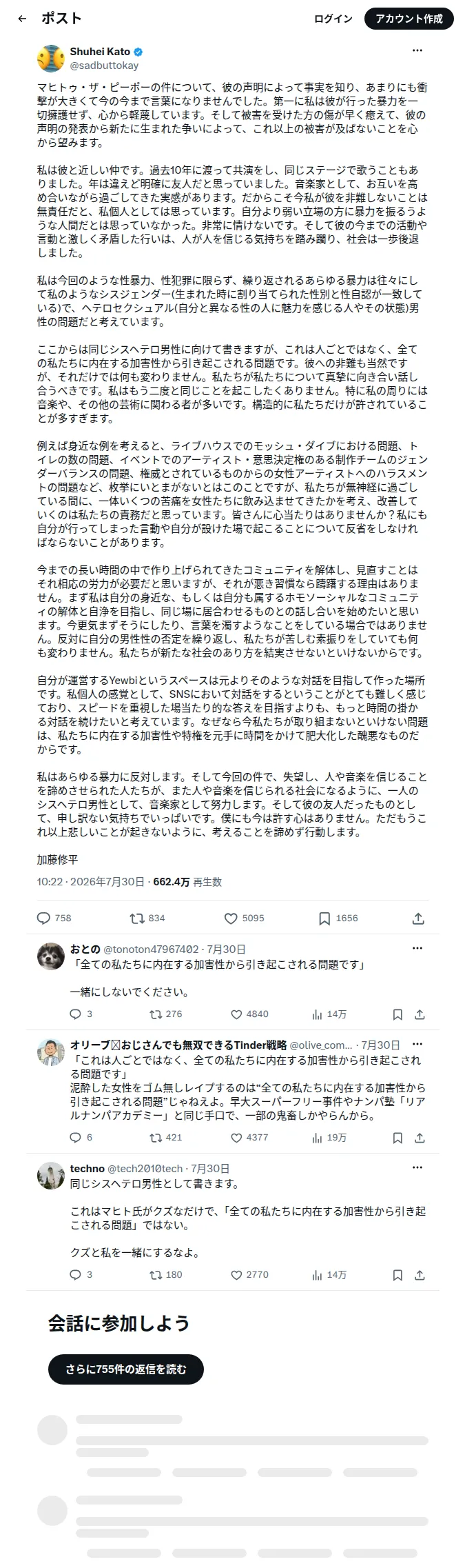Open reply icon with 758 replies
Image resolution: width=465 pixels, height=1568 pixels.
point(54,918)
